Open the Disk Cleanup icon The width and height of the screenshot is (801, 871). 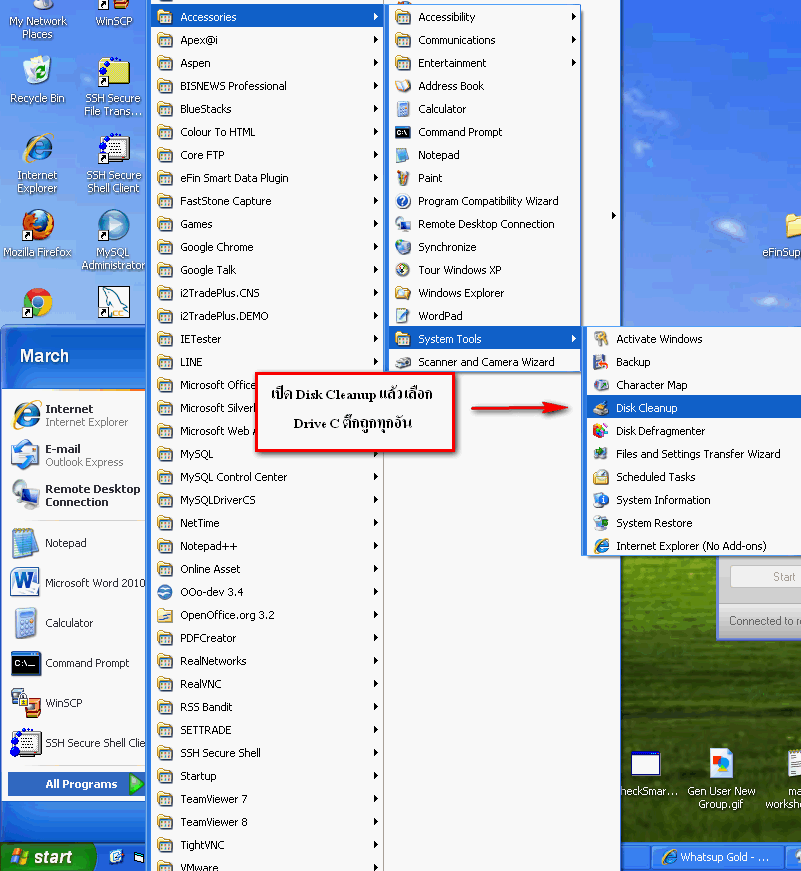pos(600,408)
